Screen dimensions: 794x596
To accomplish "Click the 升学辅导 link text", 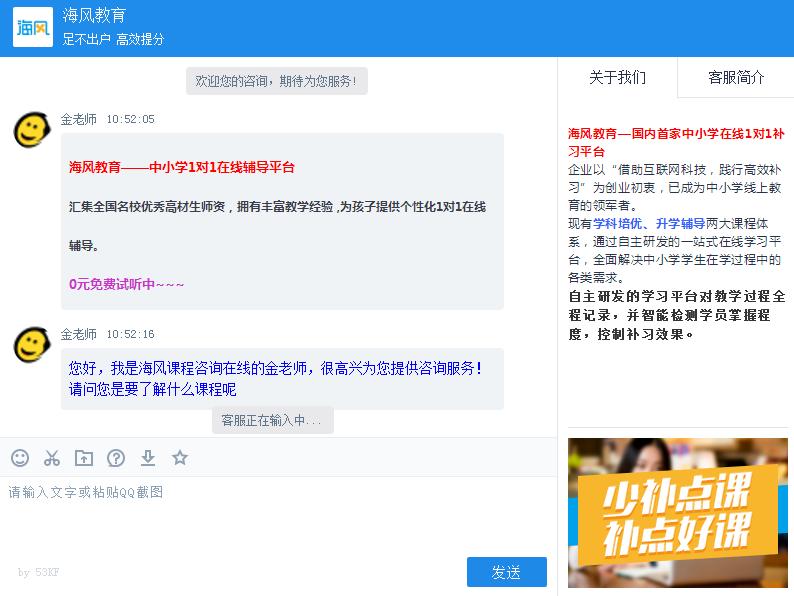I will [x=681, y=224].
